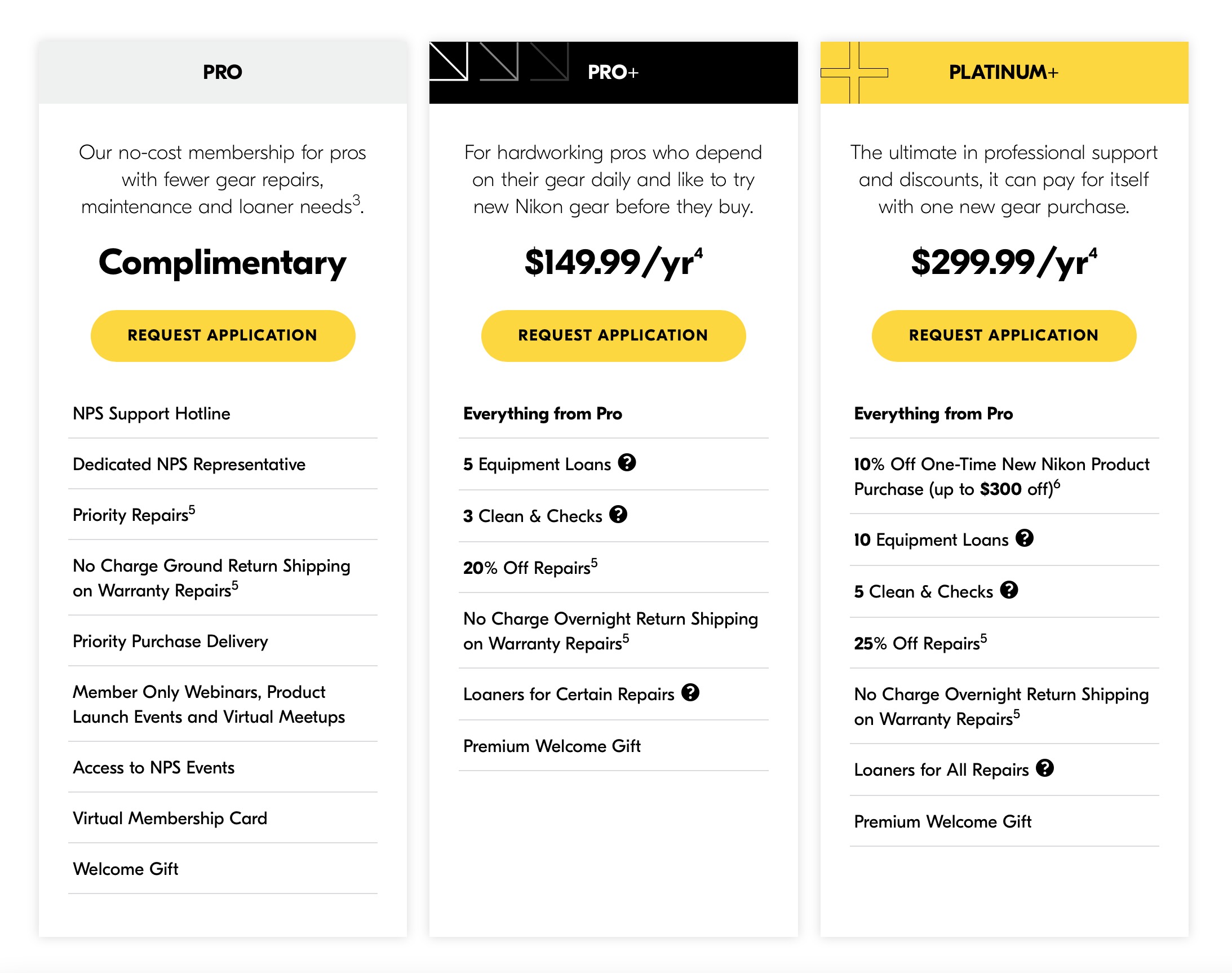Viewport: 1232px width, 973px height.
Task: Click footnote 6 on 10% Off Nikon purchase
Action: click(1057, 484)
